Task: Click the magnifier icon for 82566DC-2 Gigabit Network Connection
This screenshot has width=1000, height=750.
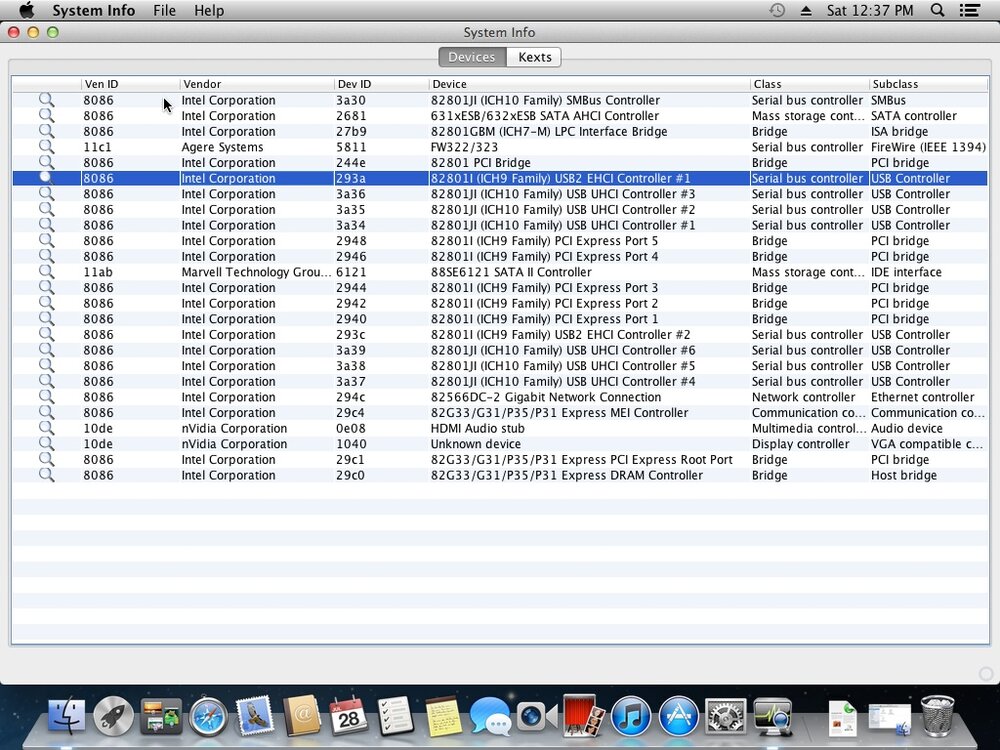Action: pos(46,397)
